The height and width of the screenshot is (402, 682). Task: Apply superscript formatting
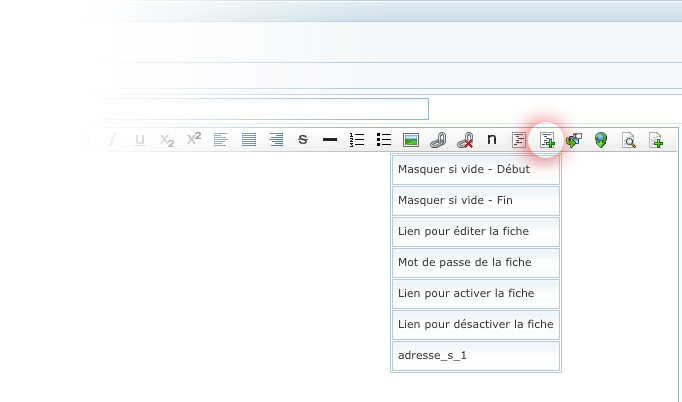(194, 140)
